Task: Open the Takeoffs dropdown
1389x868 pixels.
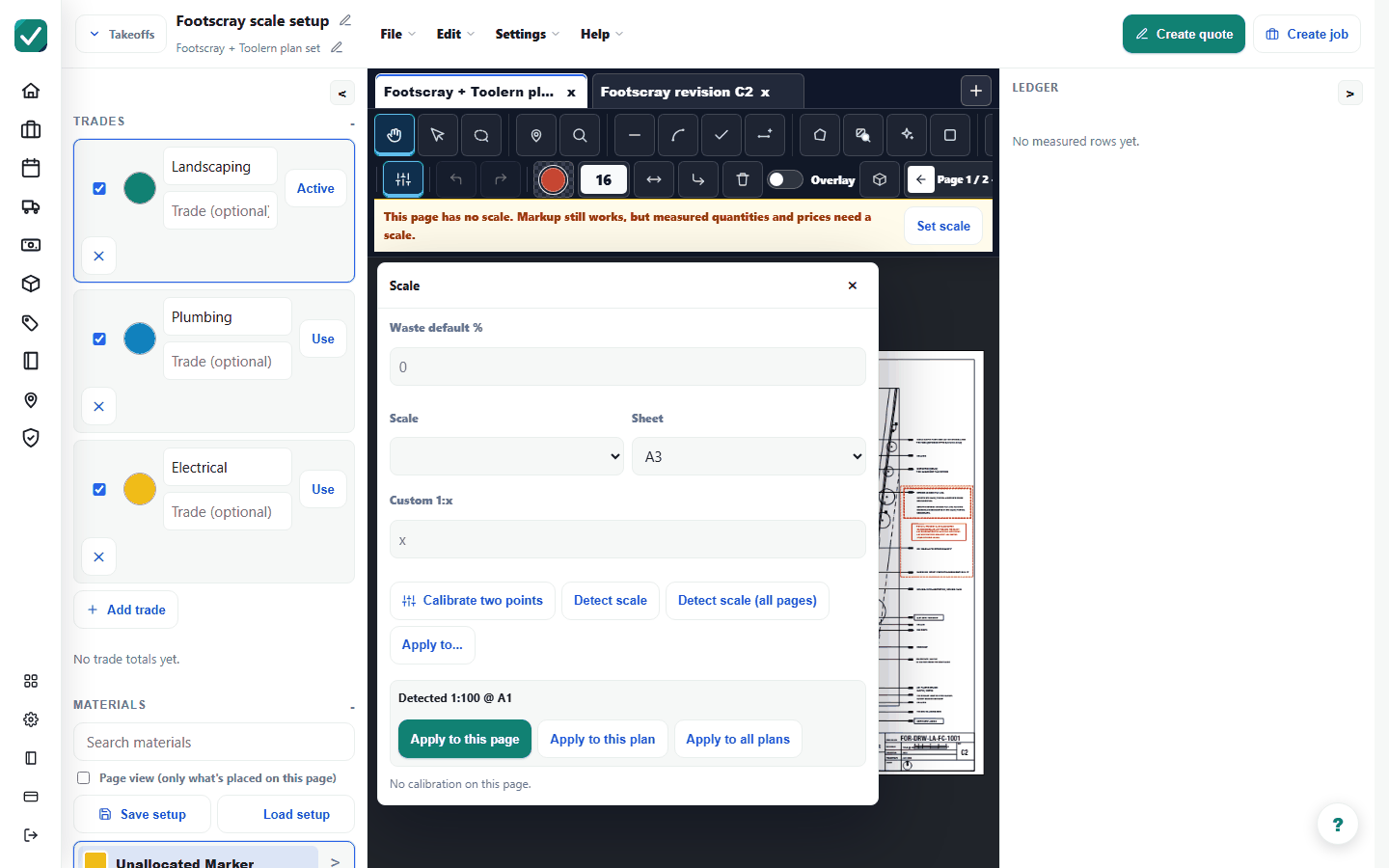Action: coord(122,35)
